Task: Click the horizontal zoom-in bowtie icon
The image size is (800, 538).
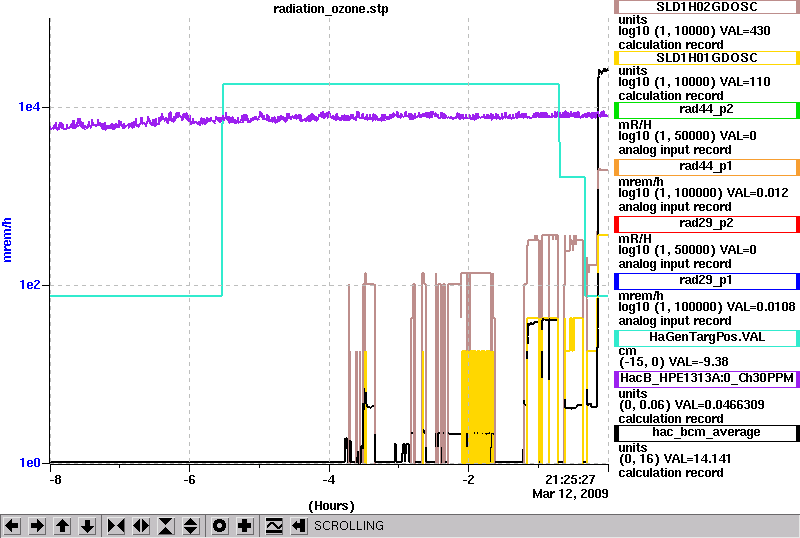Action: (x=116, y=526)
